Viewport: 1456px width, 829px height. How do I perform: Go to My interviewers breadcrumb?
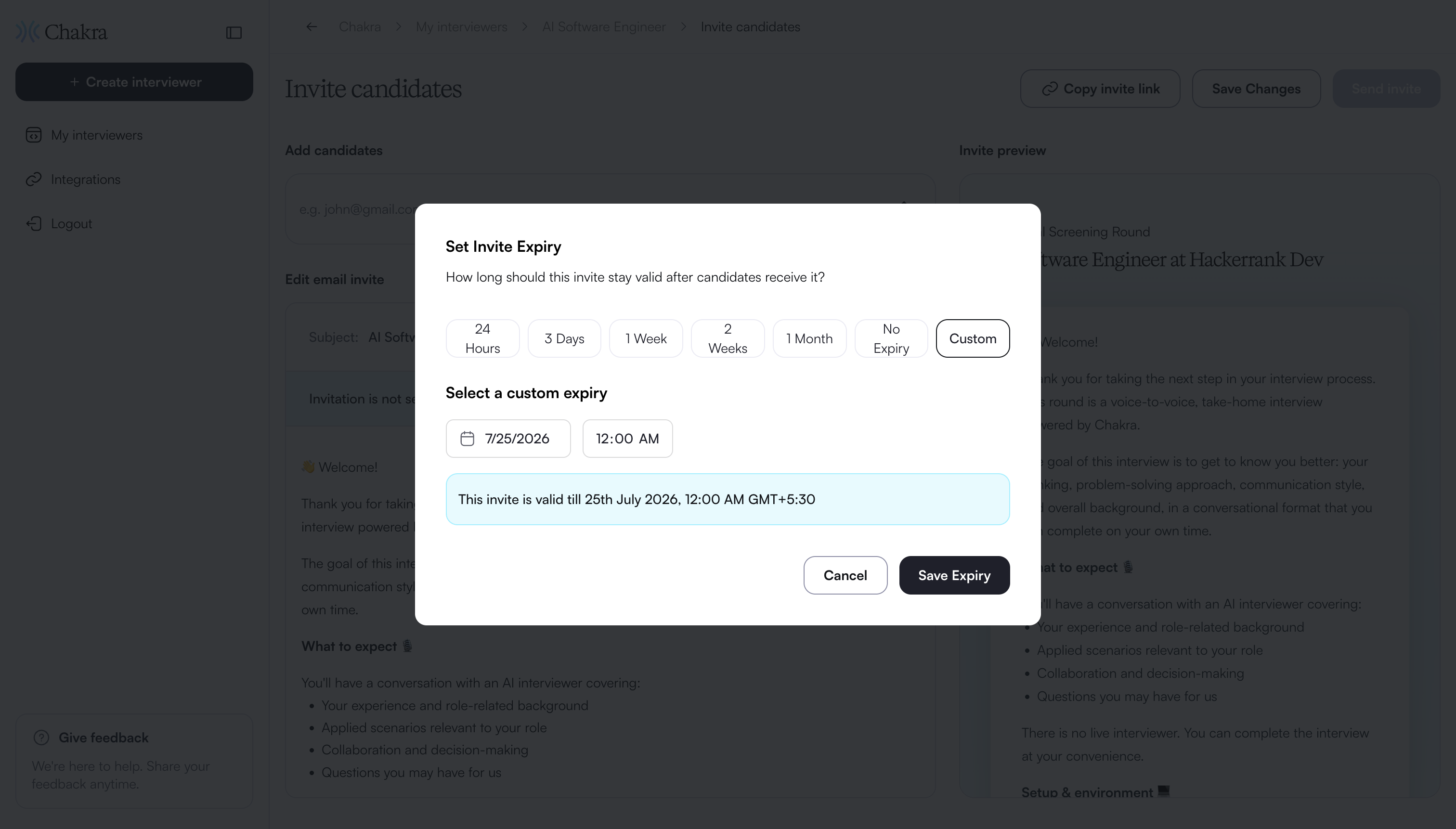click(x=461, y=27)
